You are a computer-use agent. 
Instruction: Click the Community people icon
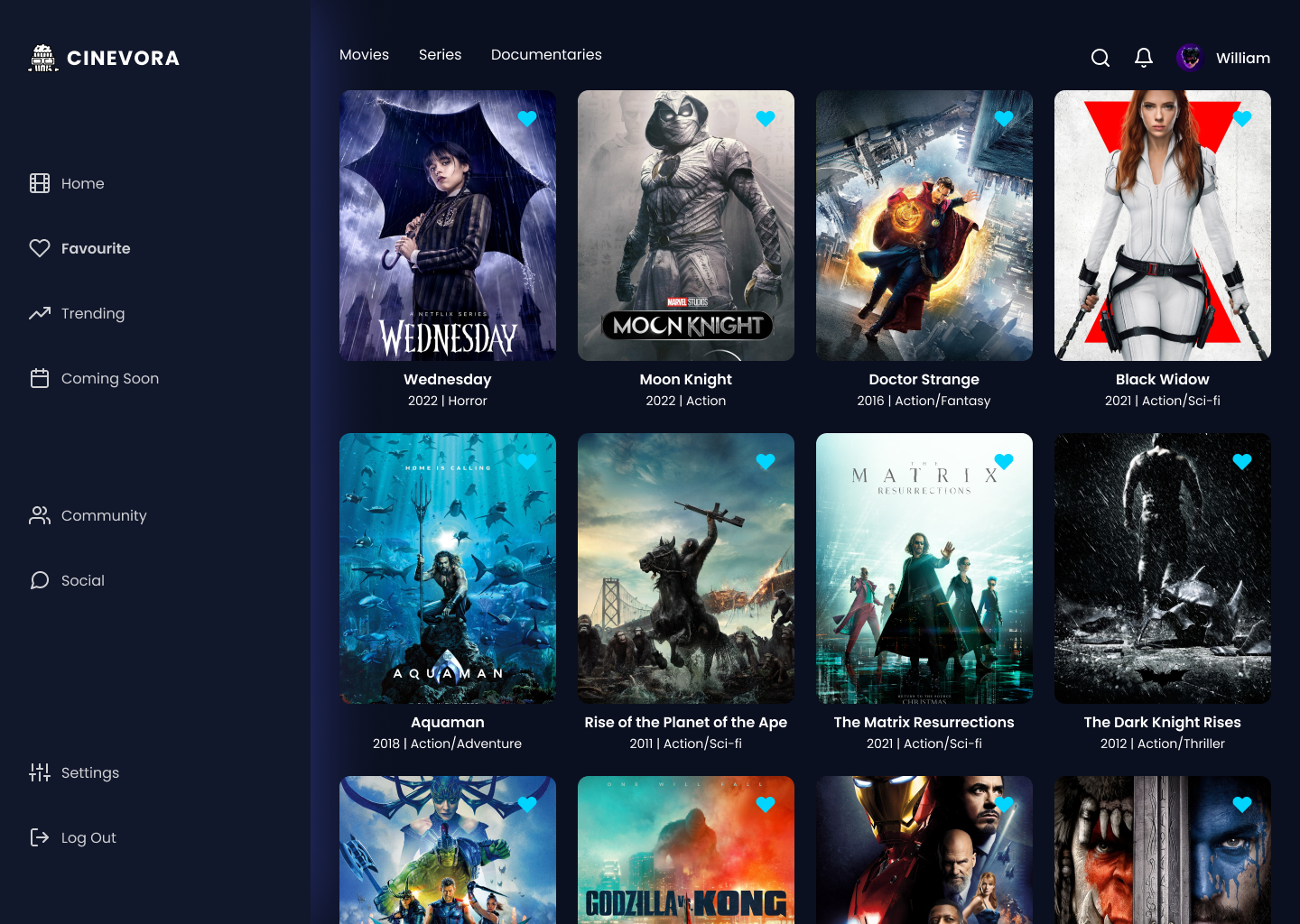[40, 515]
